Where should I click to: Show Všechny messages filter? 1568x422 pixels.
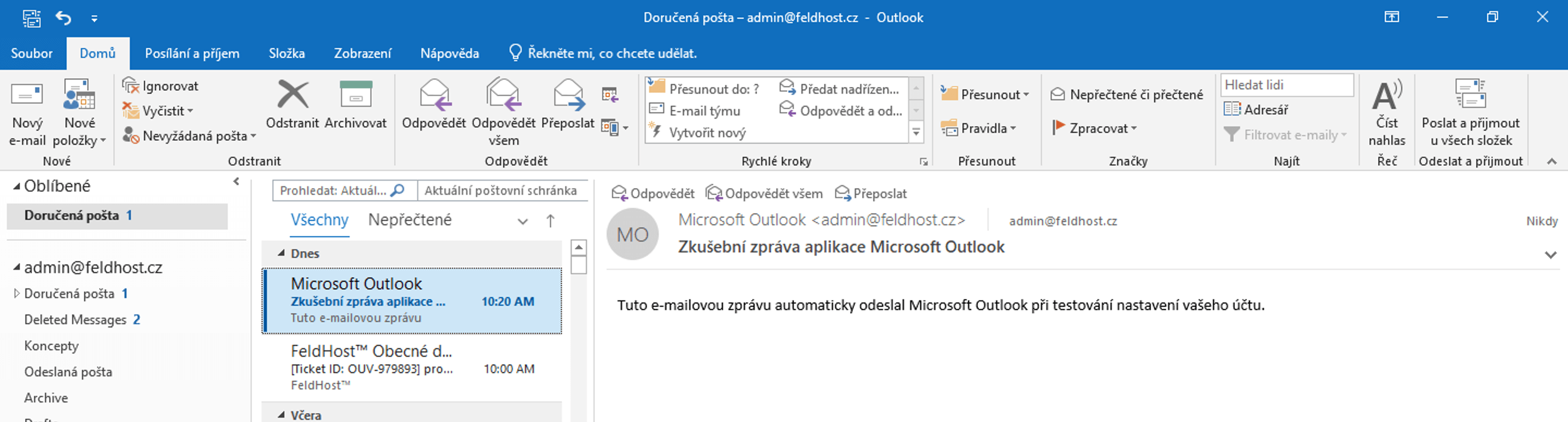[320, 220]
